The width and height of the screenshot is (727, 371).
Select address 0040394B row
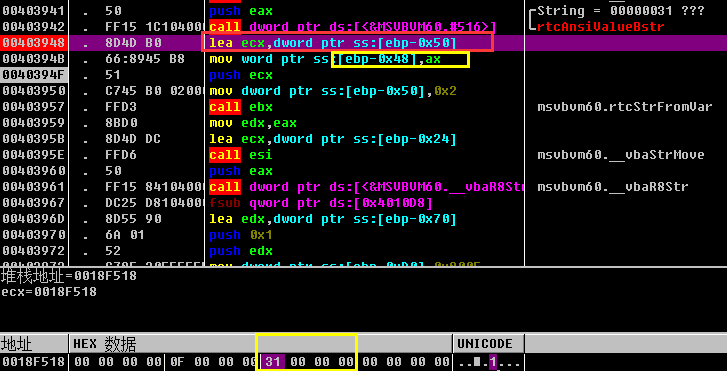(33, 59)
